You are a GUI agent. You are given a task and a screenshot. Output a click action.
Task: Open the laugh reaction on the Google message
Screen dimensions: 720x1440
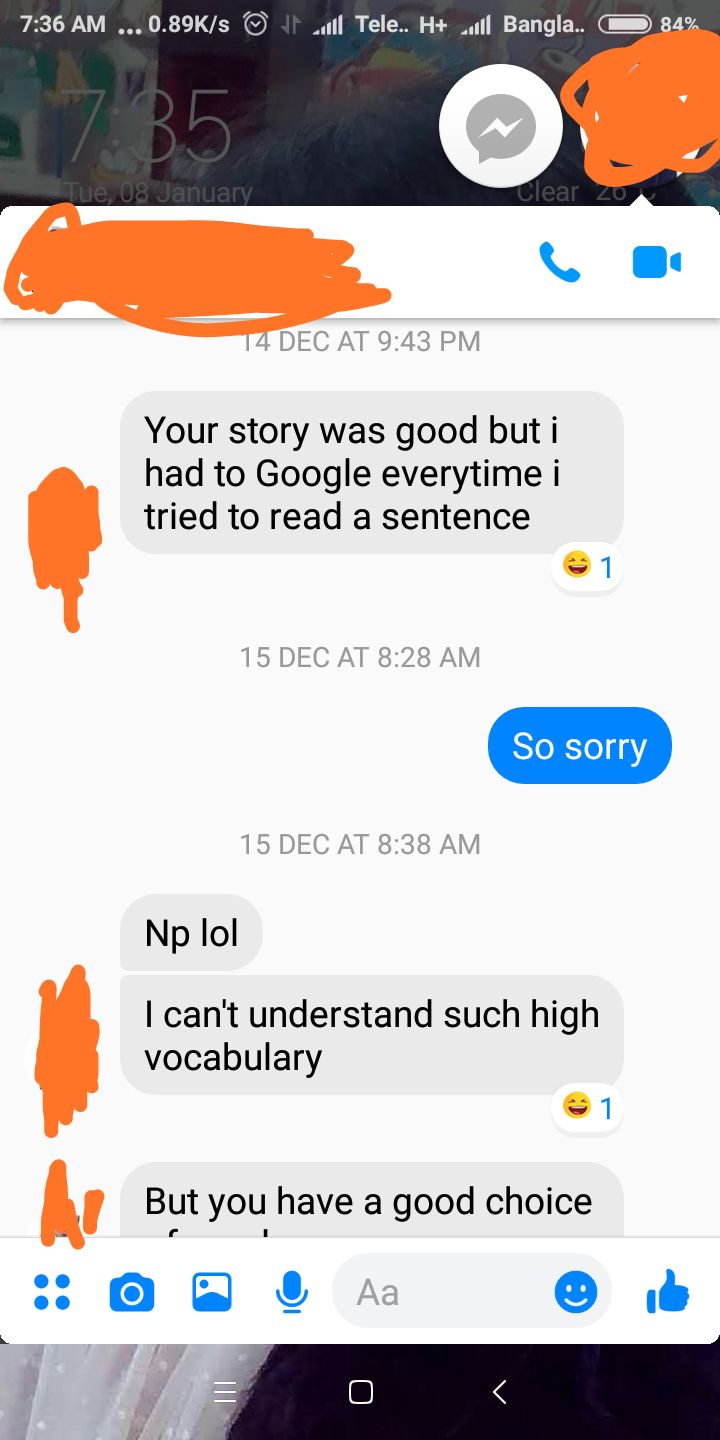click(587, 567)
